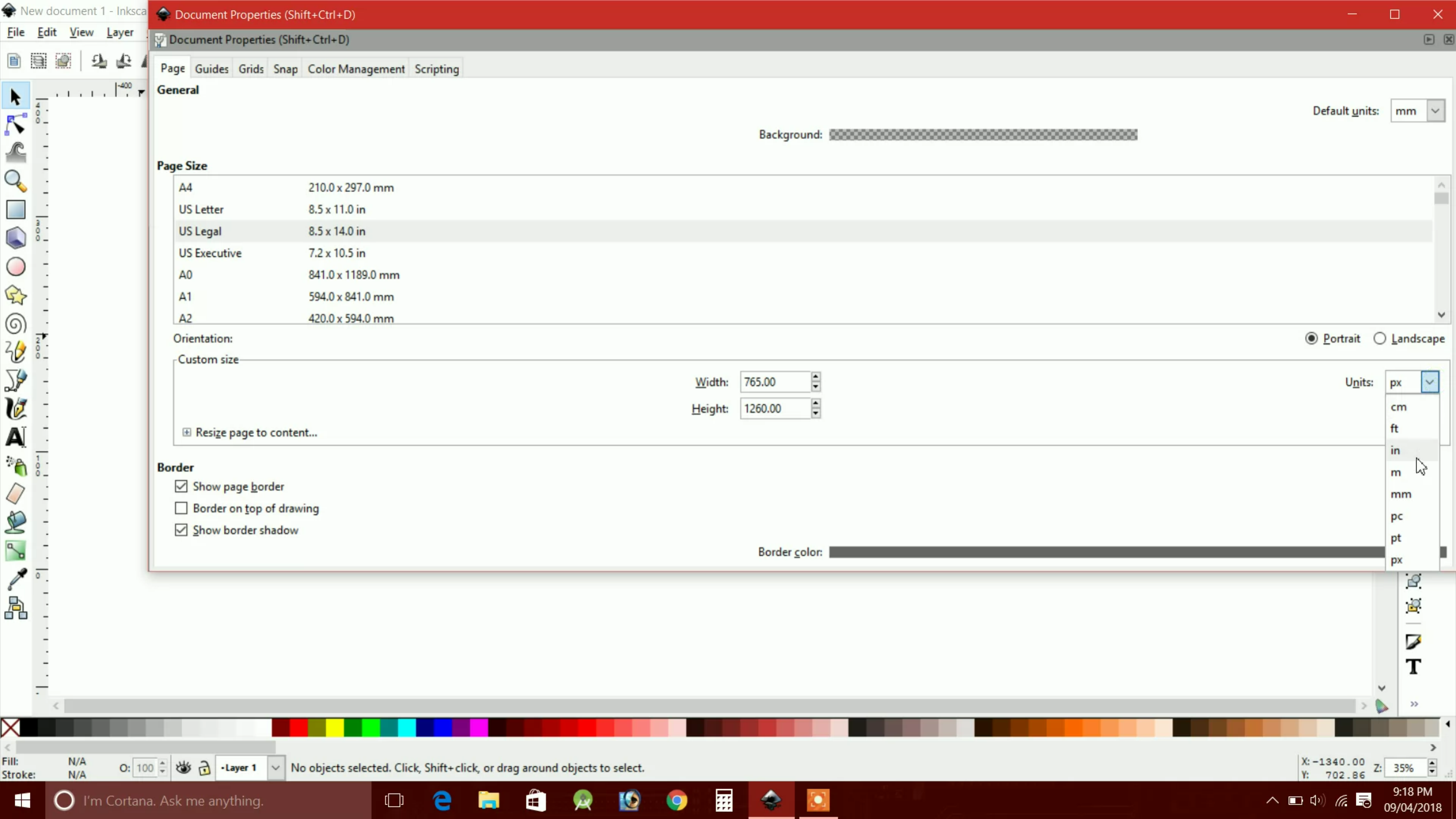
Task: Select US Letter page size
Action: pos(201,209)
